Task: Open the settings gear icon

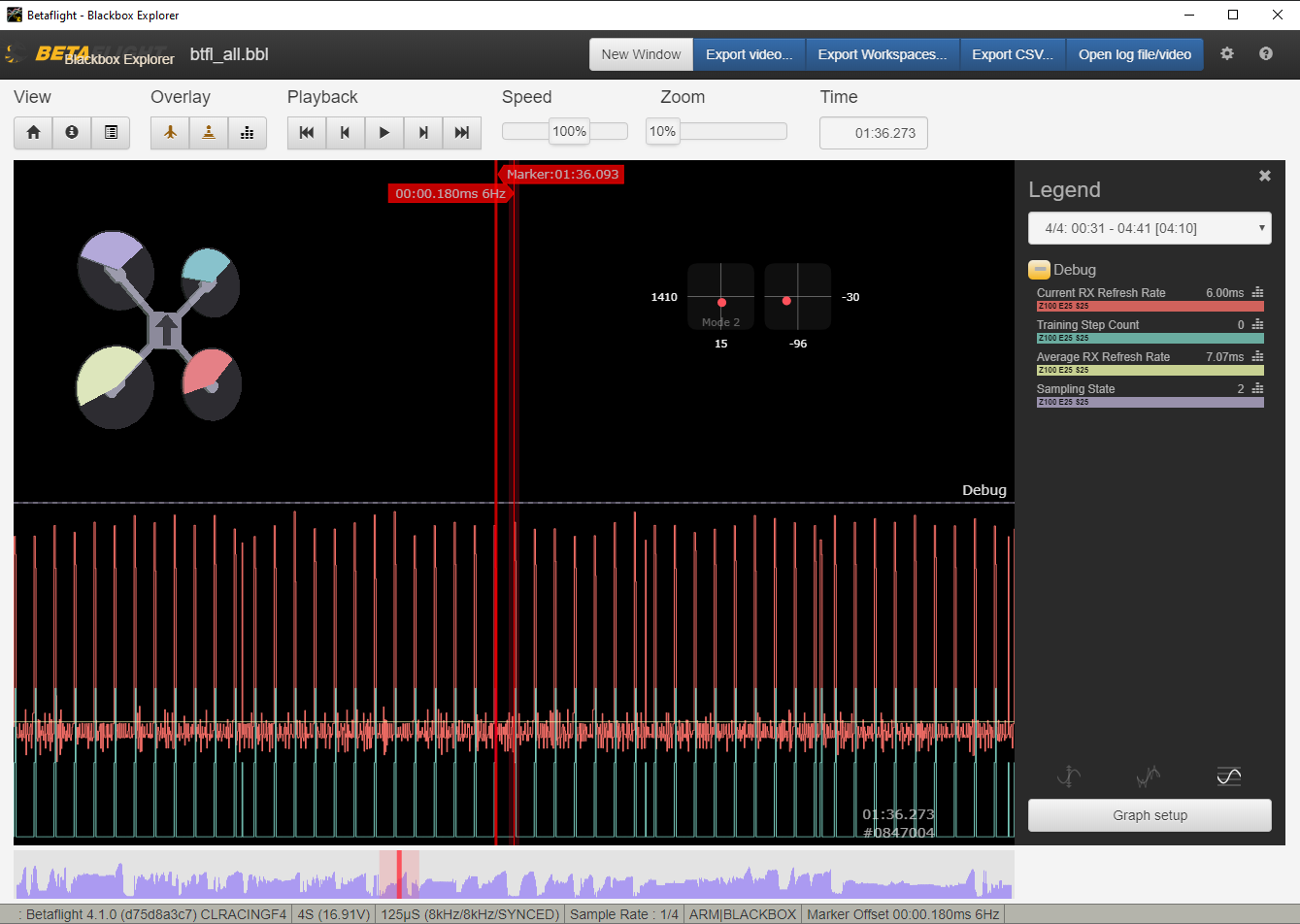Action: click(1227, 54)
